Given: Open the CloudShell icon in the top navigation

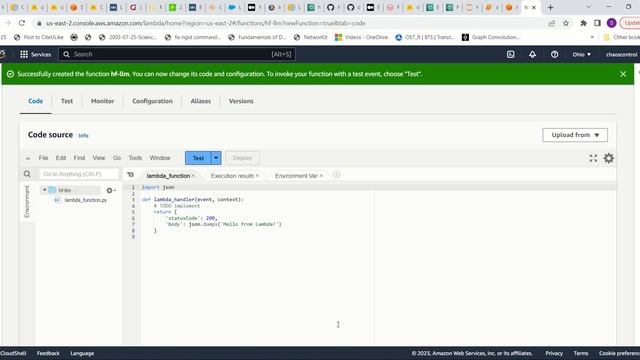Looking at the screenshot, I should coord(511,54).
